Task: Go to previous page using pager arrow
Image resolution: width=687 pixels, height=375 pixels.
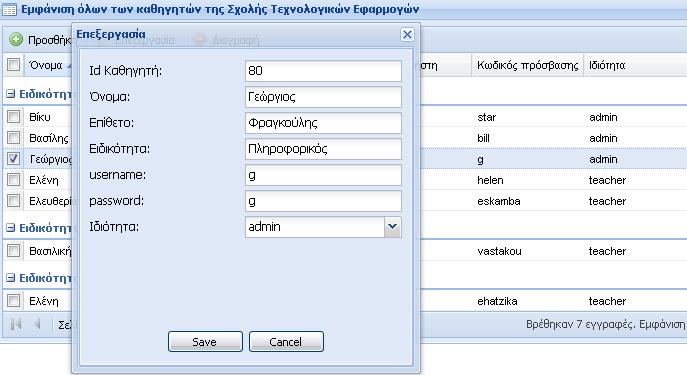Action: (37, 324)
